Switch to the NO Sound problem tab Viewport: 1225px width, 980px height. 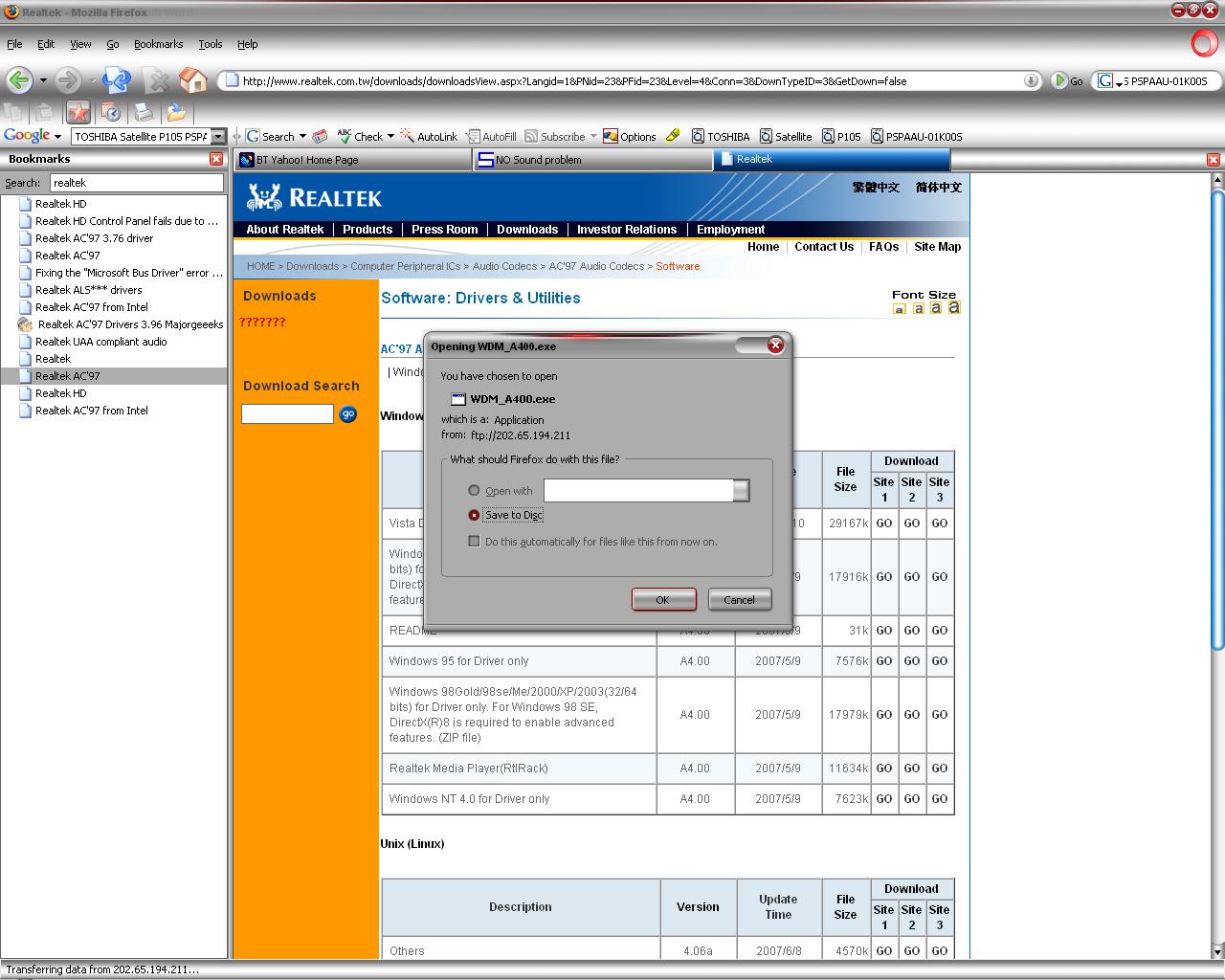click(591, 160)
